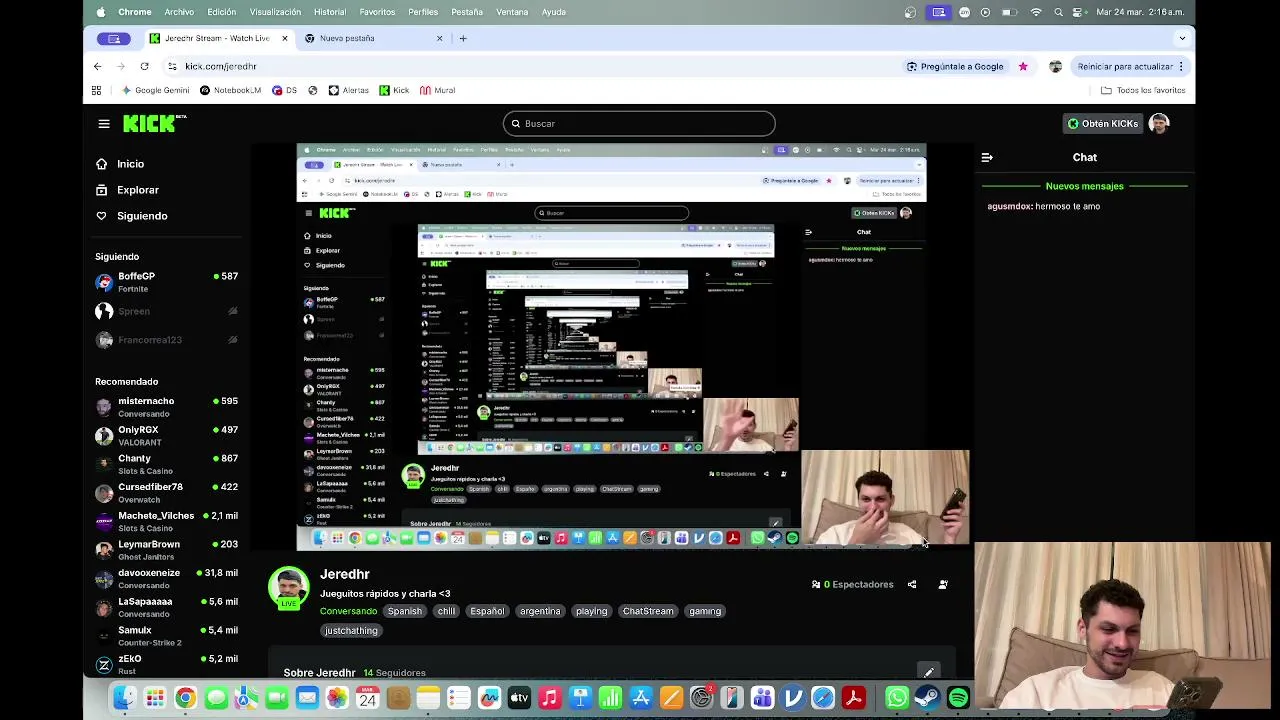Click the ChatStream tag
Screen dimensions: 1280x720
point(648,611)
